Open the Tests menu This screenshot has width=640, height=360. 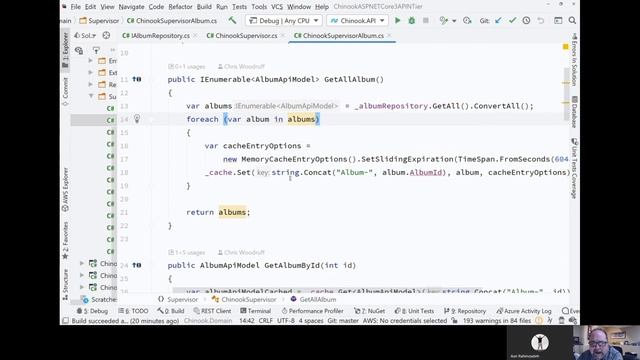pyautogui.click(x=239, y=7)
